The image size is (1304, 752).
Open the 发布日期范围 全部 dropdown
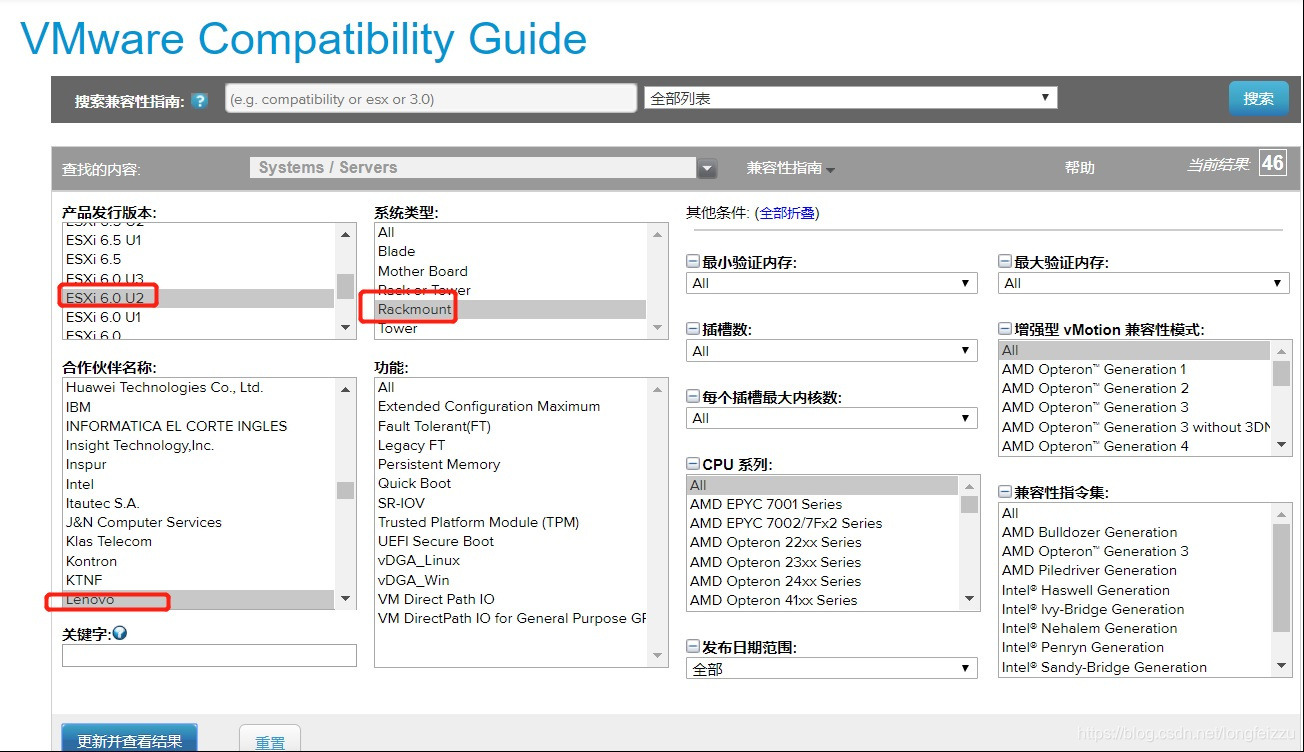[832, 669]
